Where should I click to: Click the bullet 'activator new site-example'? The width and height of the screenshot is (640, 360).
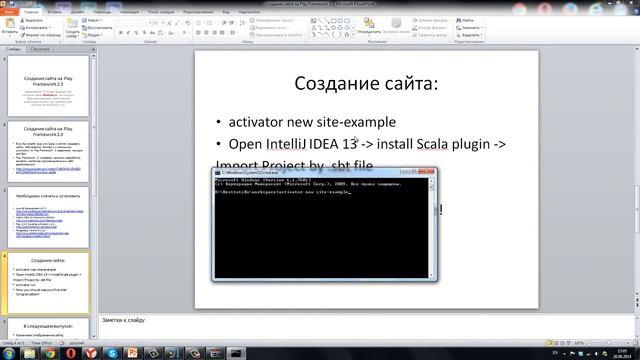(x=312, y=122)
